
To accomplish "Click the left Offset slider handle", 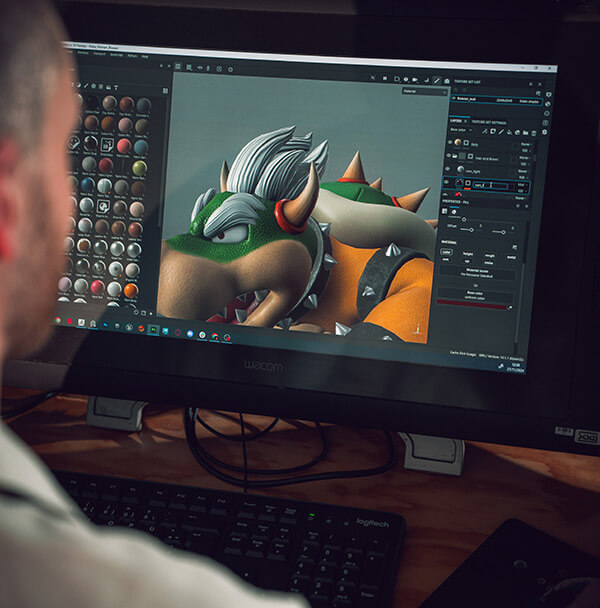I will pyautogui.click(x=472, y=230).
